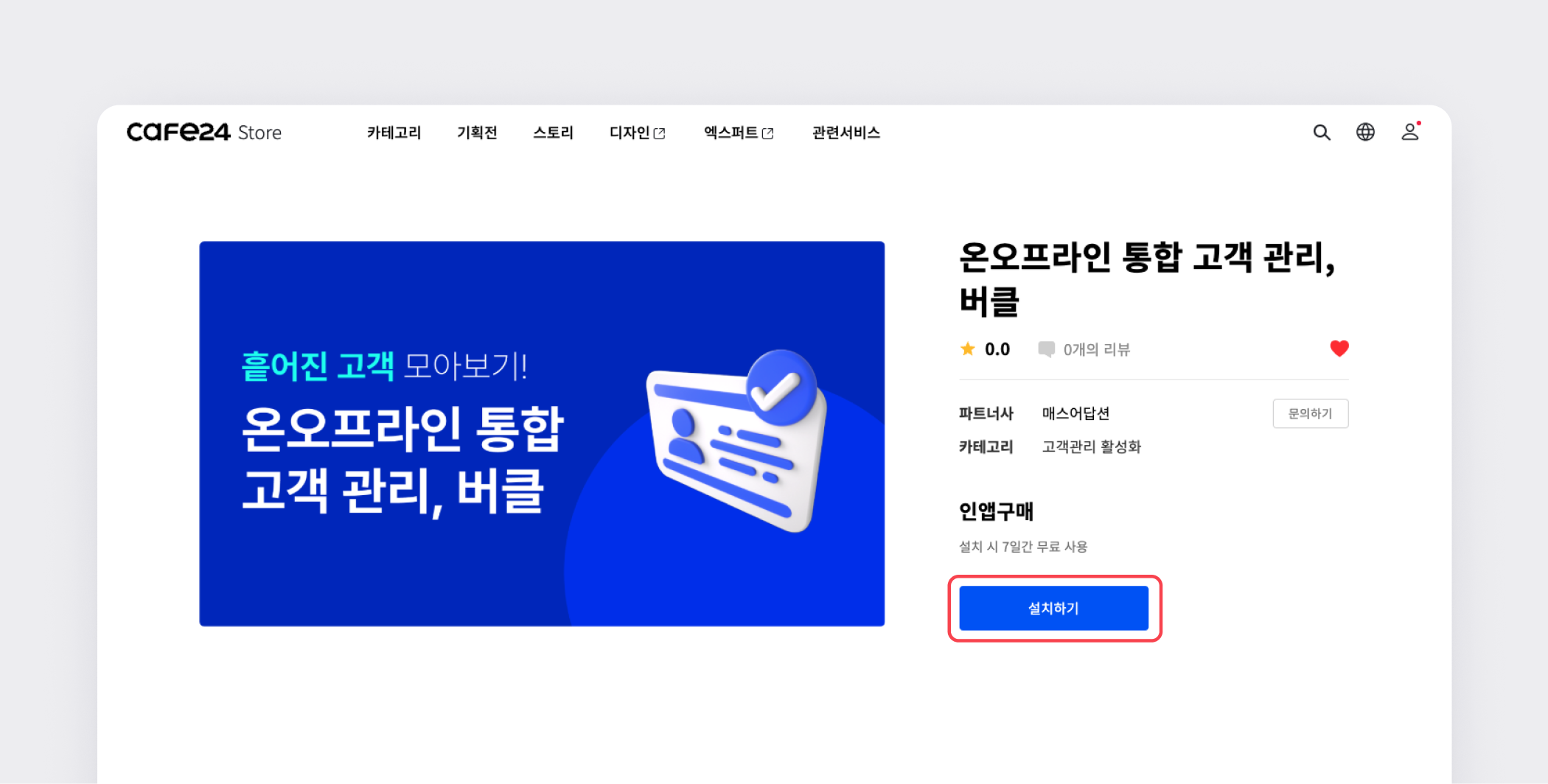Screen dimensions: 1548x784
Task: Click the yellow star rating icon
Action: click(968, 349)
